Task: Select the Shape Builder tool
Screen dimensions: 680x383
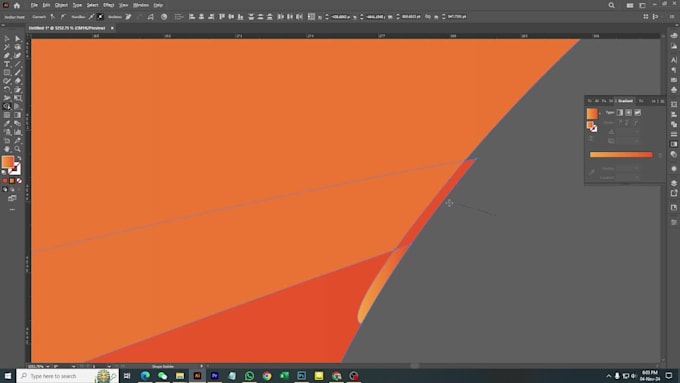Action: [x=7, y=106]
